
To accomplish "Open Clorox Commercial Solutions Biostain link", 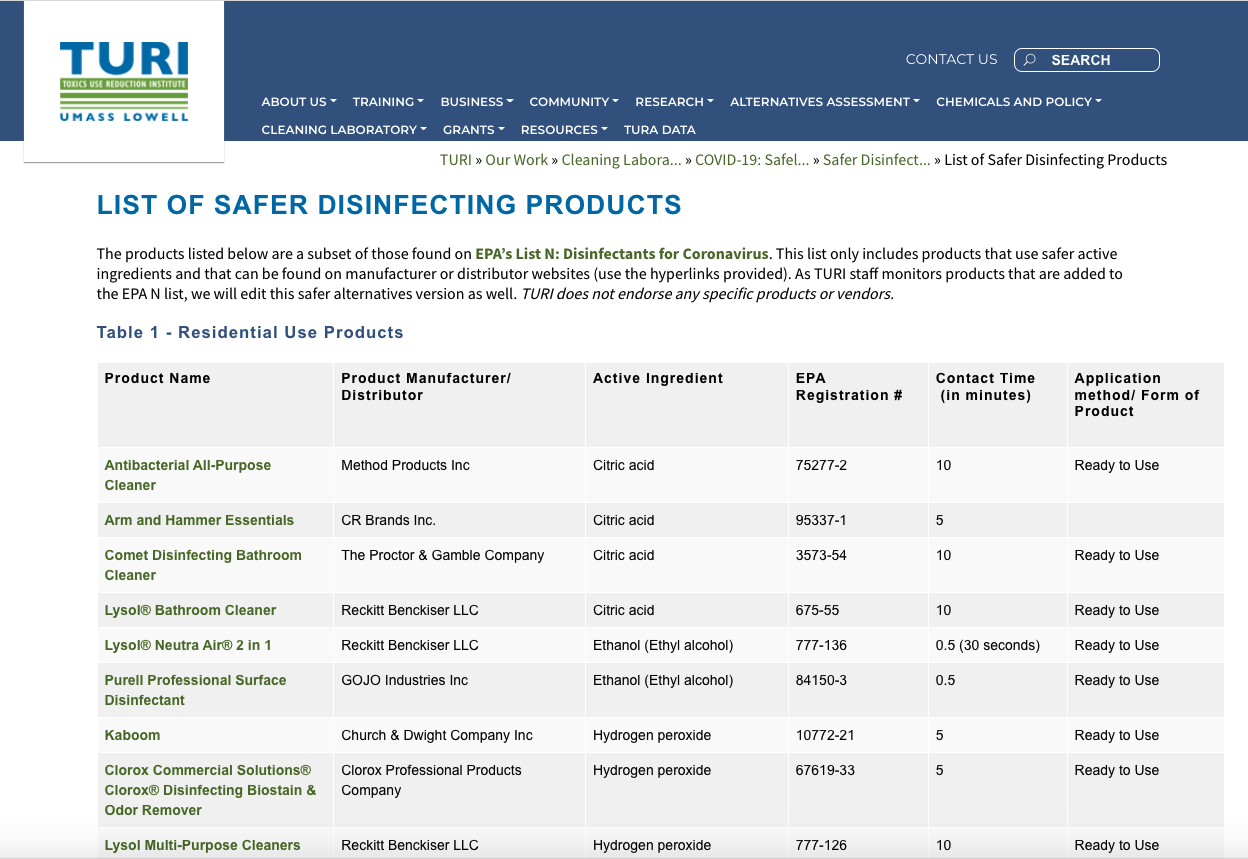I will coord(210,790).
